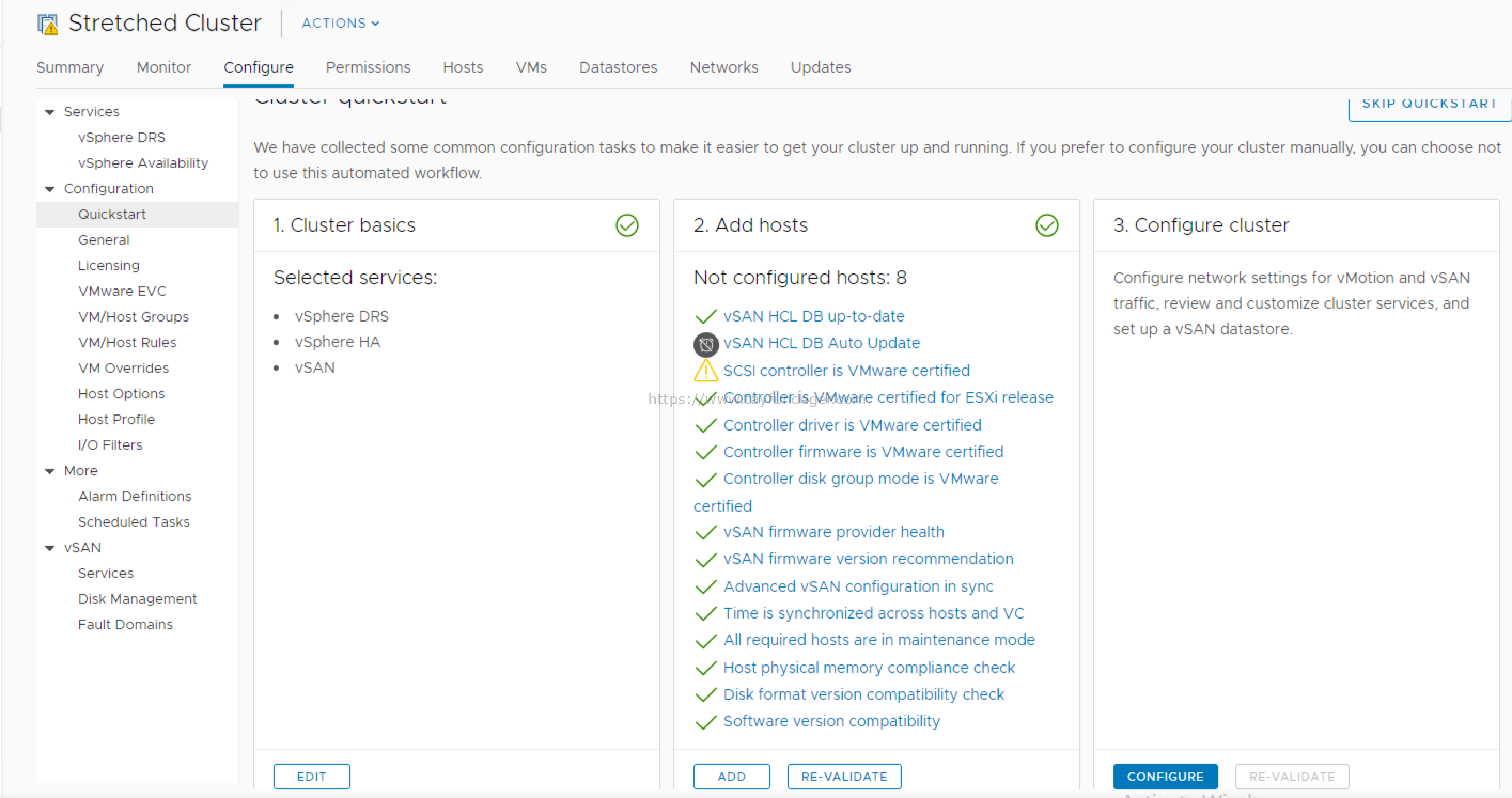Screen dimensions: 1512x798
Task: Select vSphere Availability in the sidebar
Action: click(x=143, y=163)
